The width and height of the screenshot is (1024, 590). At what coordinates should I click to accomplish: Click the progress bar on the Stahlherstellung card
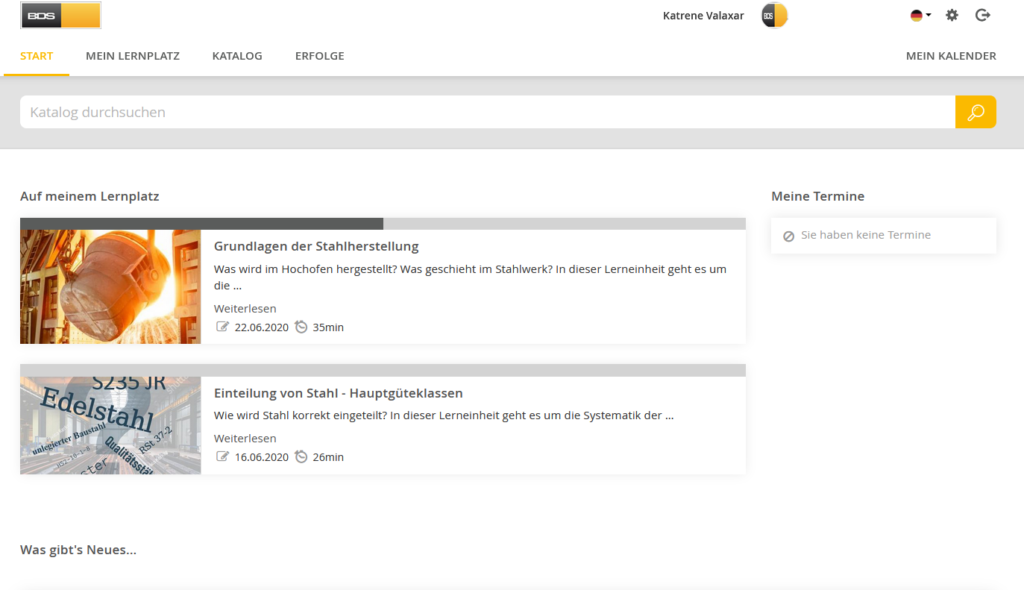[380, 222]
